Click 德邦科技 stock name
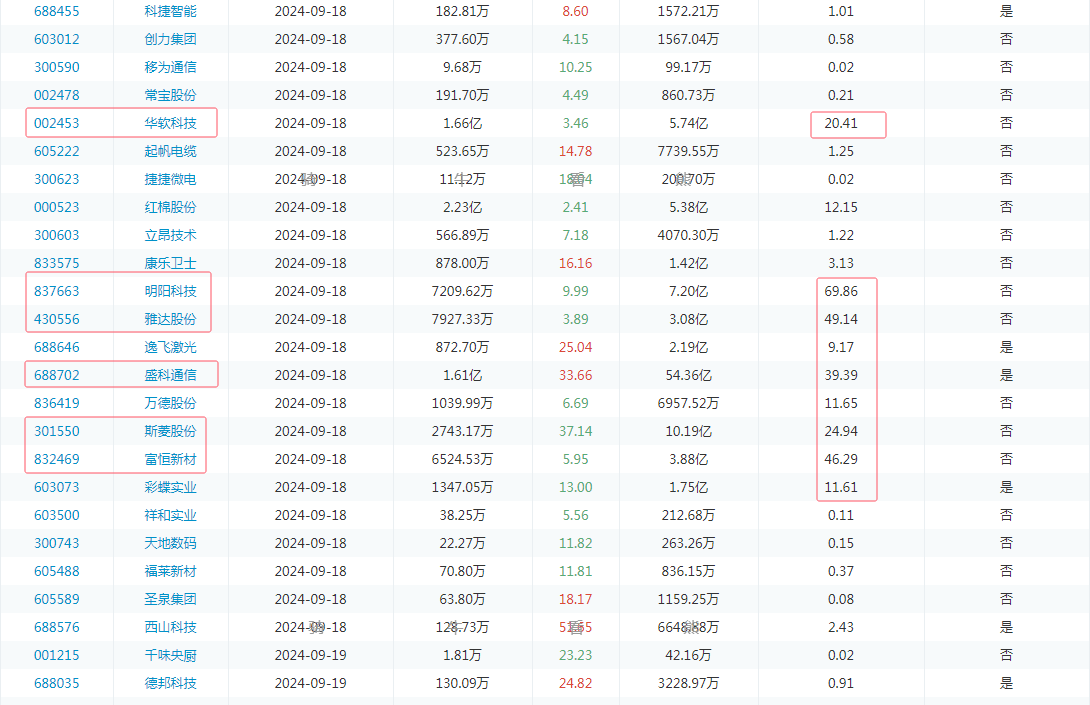The height and width of the screenshot is (705, 1090). 170,683
